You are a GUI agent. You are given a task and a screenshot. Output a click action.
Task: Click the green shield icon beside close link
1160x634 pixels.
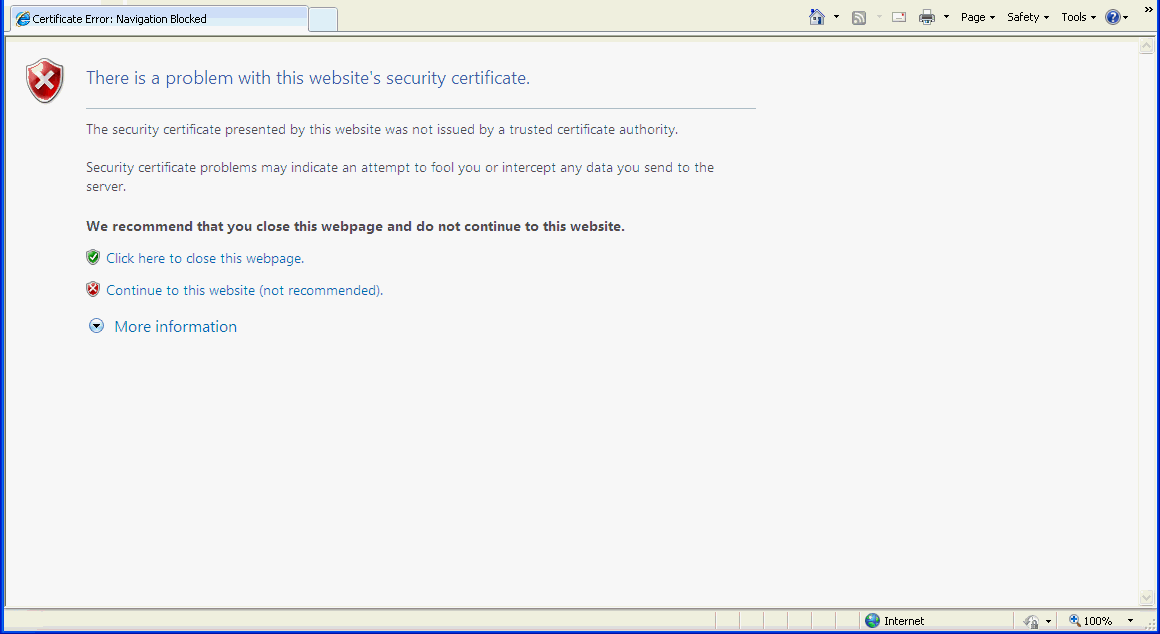[x=92, y=257]
